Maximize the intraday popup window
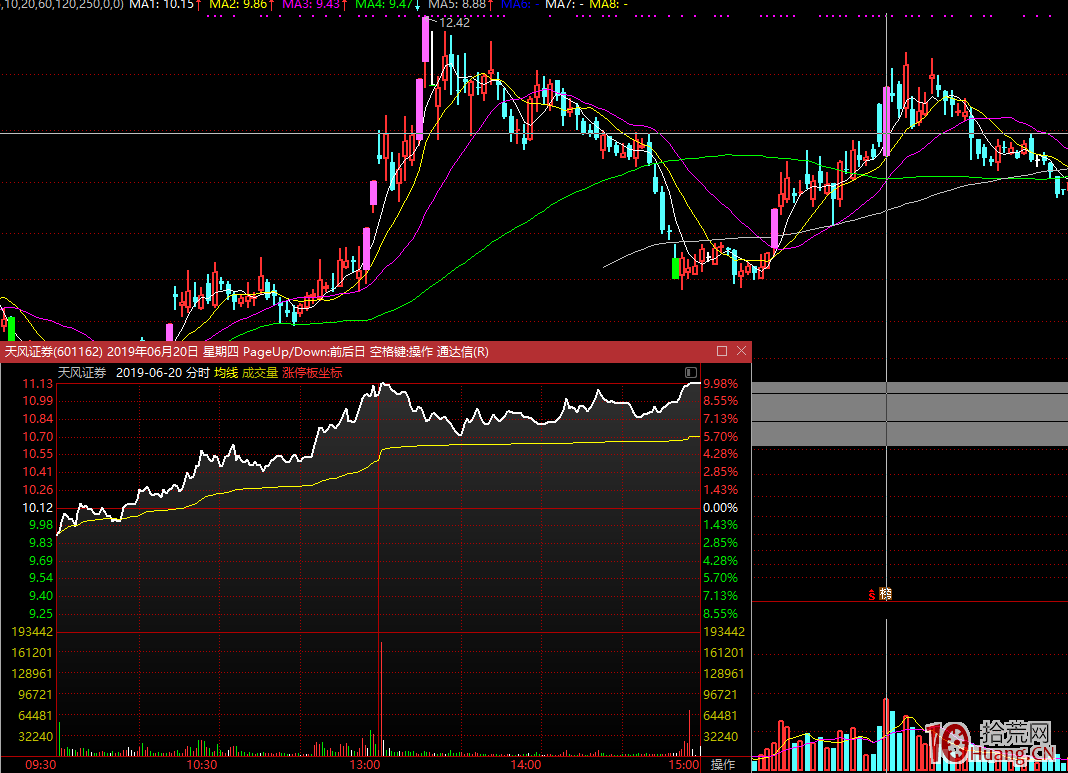This screenshot has width=1068, height=773. click(x=722, y=351)
